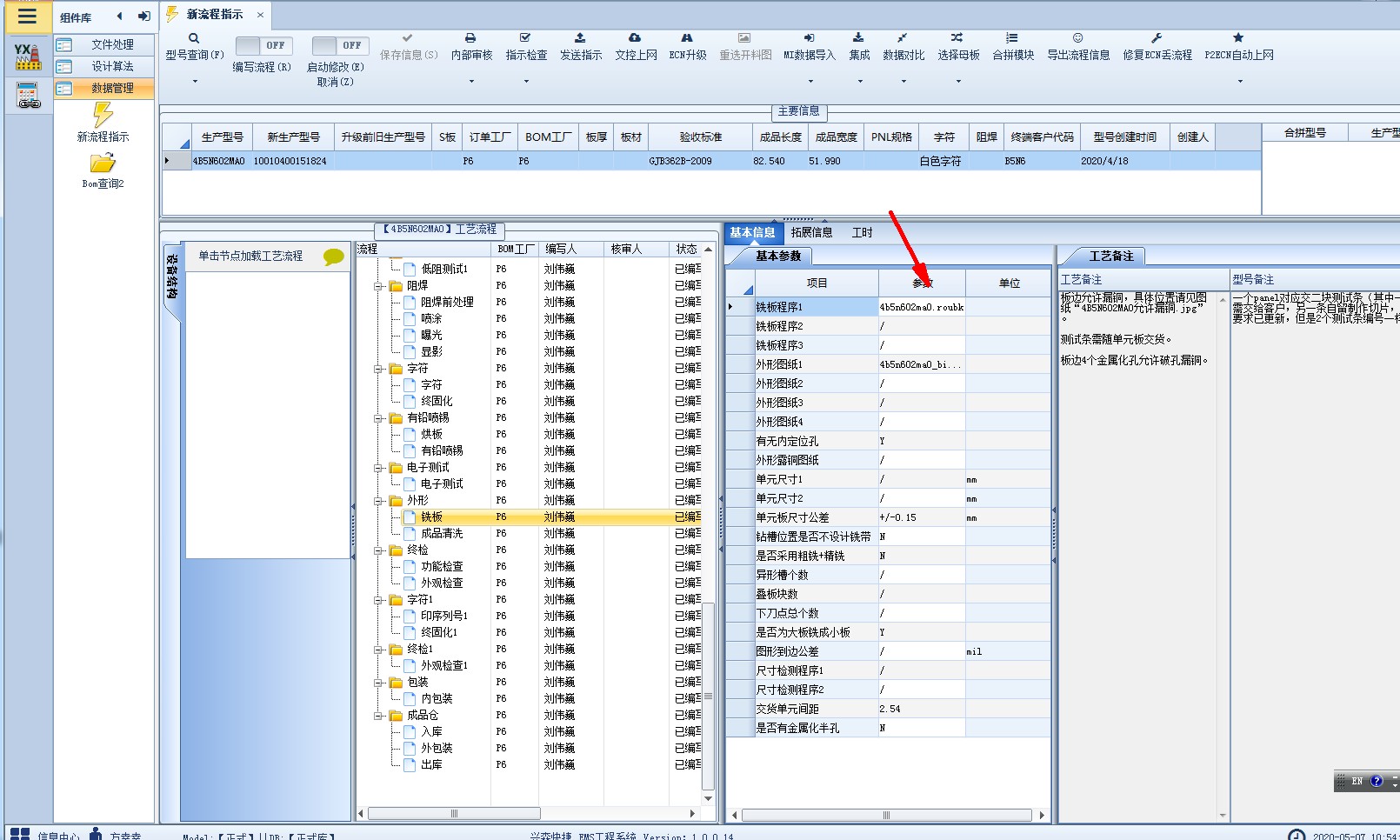Click the 内部审核 printer icon
This screenshot has width=1400, height=840.
coord(470,38)
